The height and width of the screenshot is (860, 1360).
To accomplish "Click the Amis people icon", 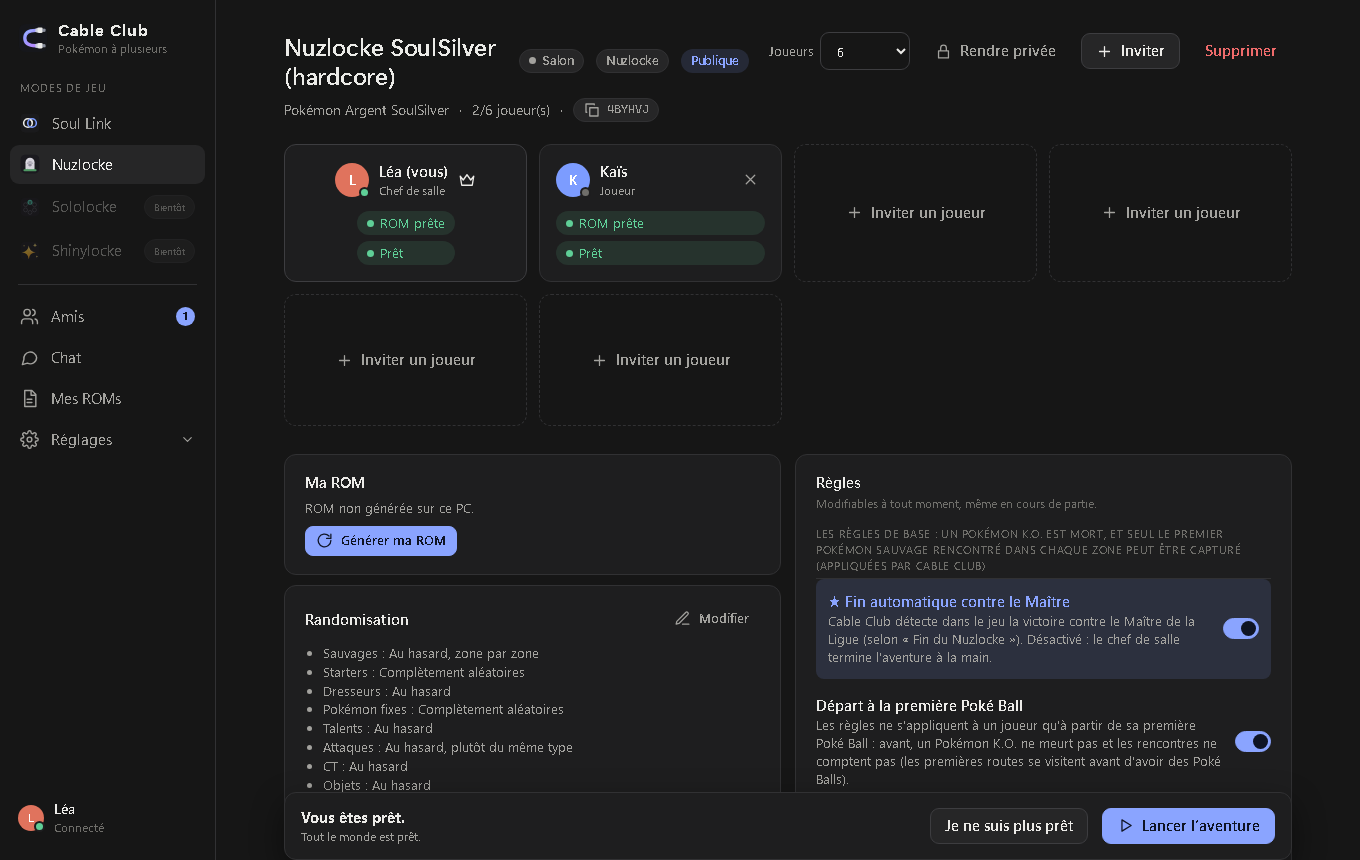I will [30, 317].
